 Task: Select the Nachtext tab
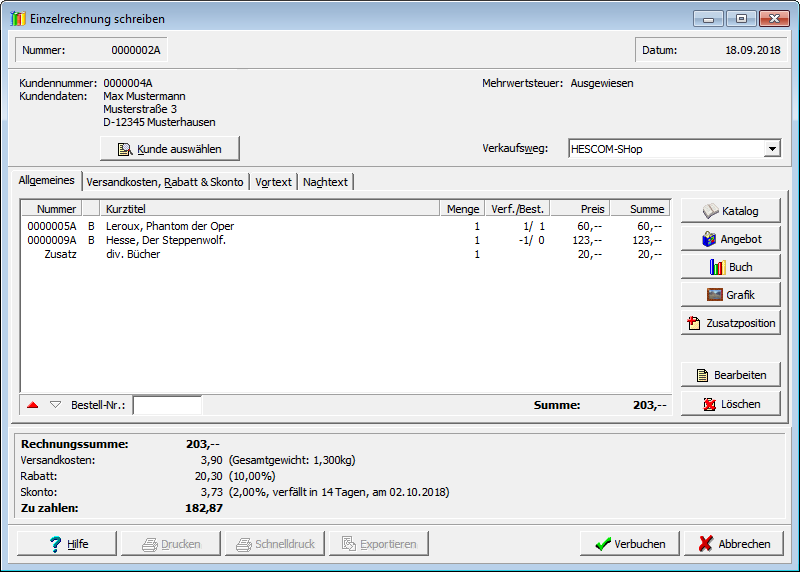point(326,182)
